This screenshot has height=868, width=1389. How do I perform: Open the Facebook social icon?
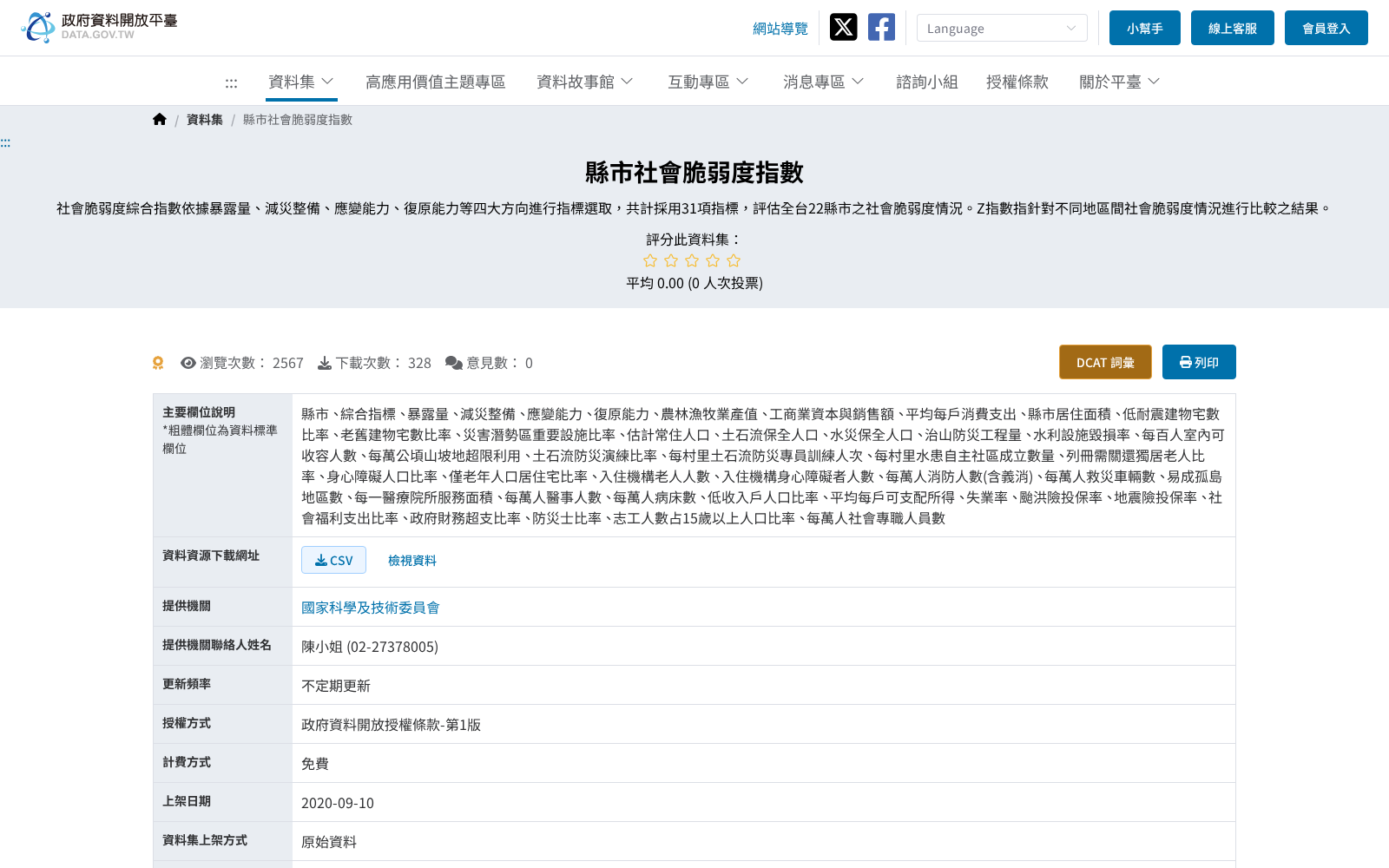(x=881, y=27)
